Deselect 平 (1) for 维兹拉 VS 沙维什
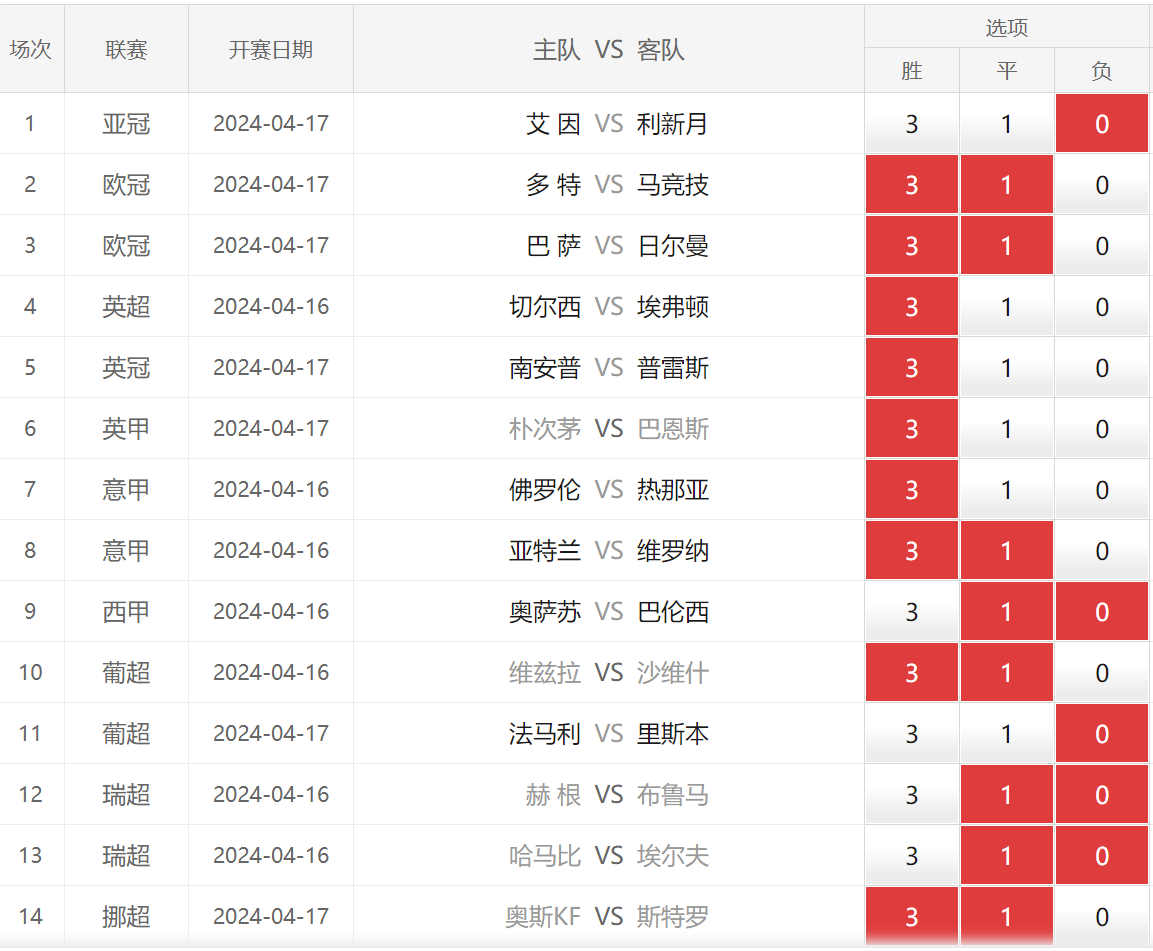 [1007, 673]
